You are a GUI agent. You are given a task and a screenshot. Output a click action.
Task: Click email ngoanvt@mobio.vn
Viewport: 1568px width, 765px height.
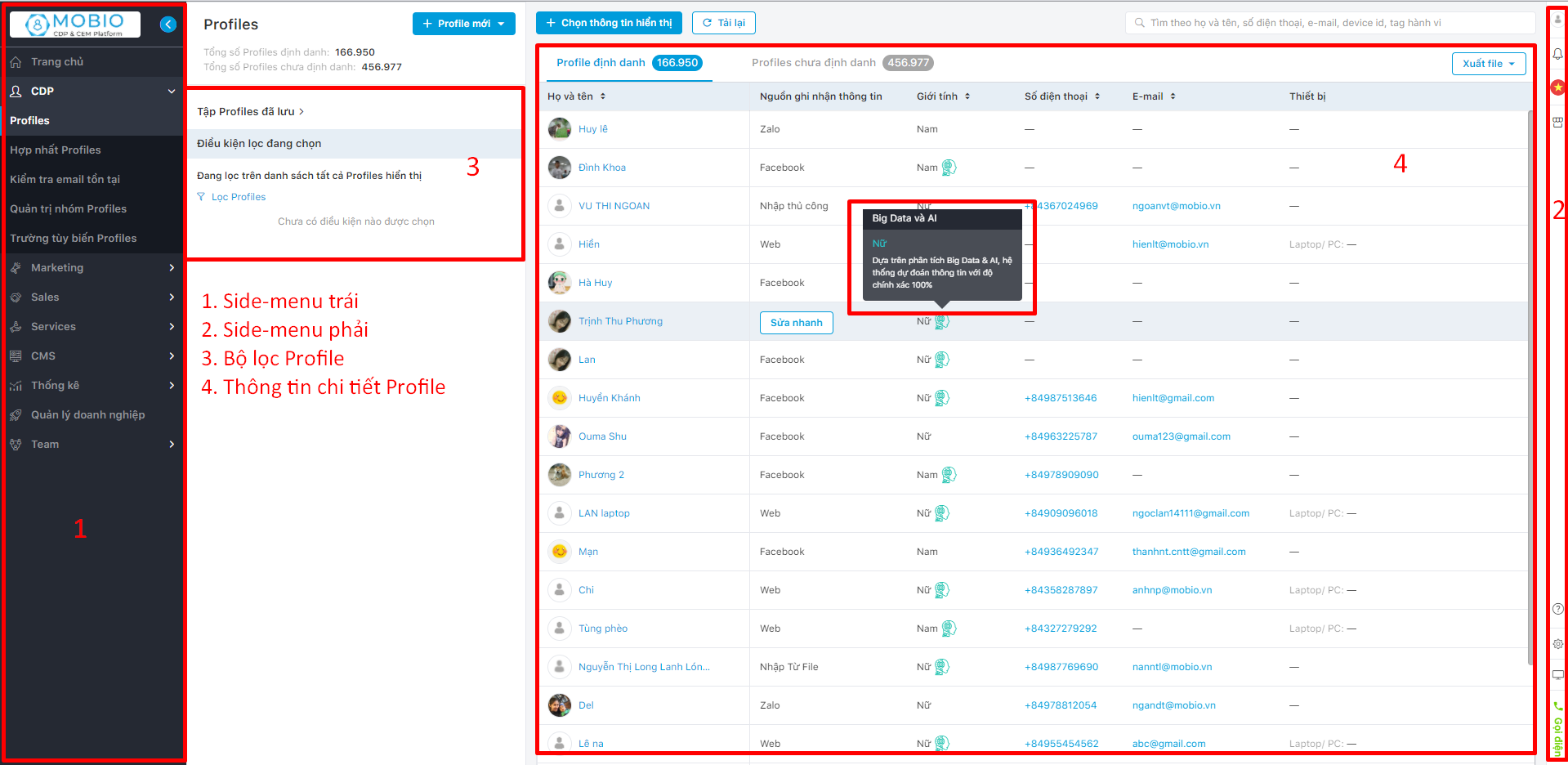point(1177,206)
